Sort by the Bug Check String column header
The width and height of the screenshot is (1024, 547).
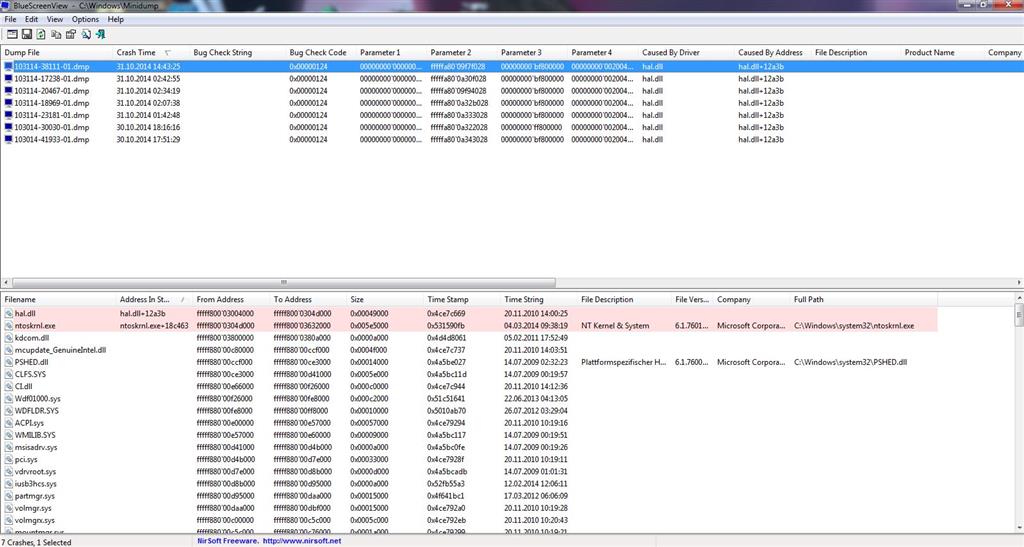coord(237,52)
